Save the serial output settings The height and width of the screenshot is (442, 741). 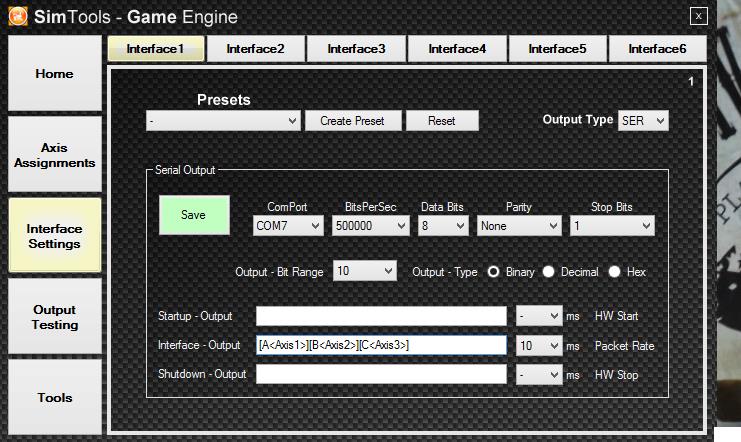(194, 215)
